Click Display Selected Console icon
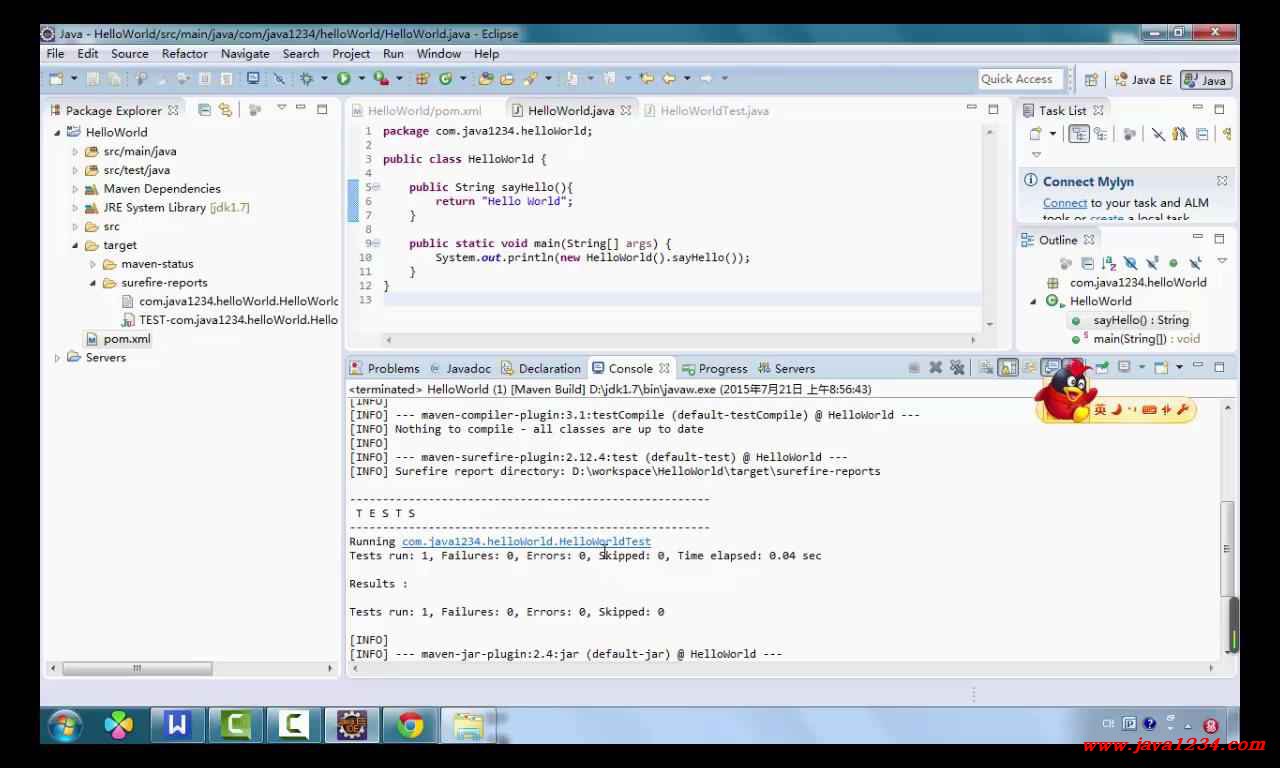 pos(1124,367)
